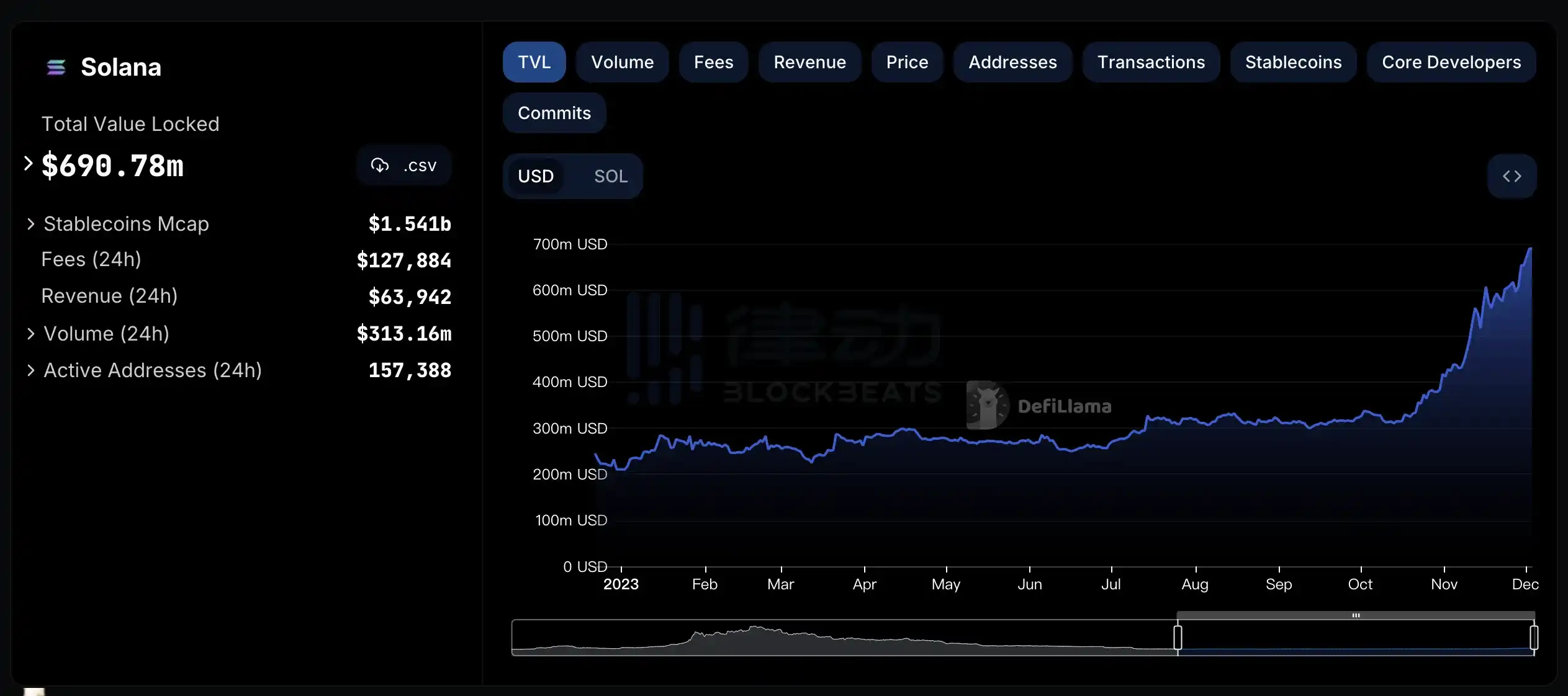Viewport: 1568px width, 696px height.
Task: Expand Total Value Locked breakdown
Action: (x=28, y=164)
